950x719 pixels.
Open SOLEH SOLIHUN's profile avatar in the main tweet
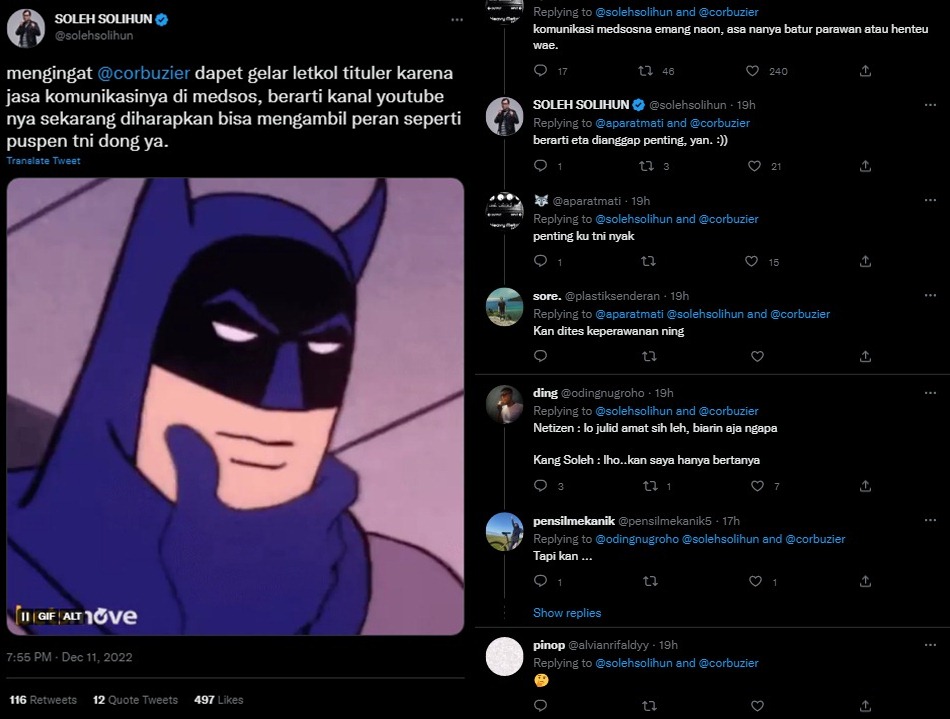[26, 27]
